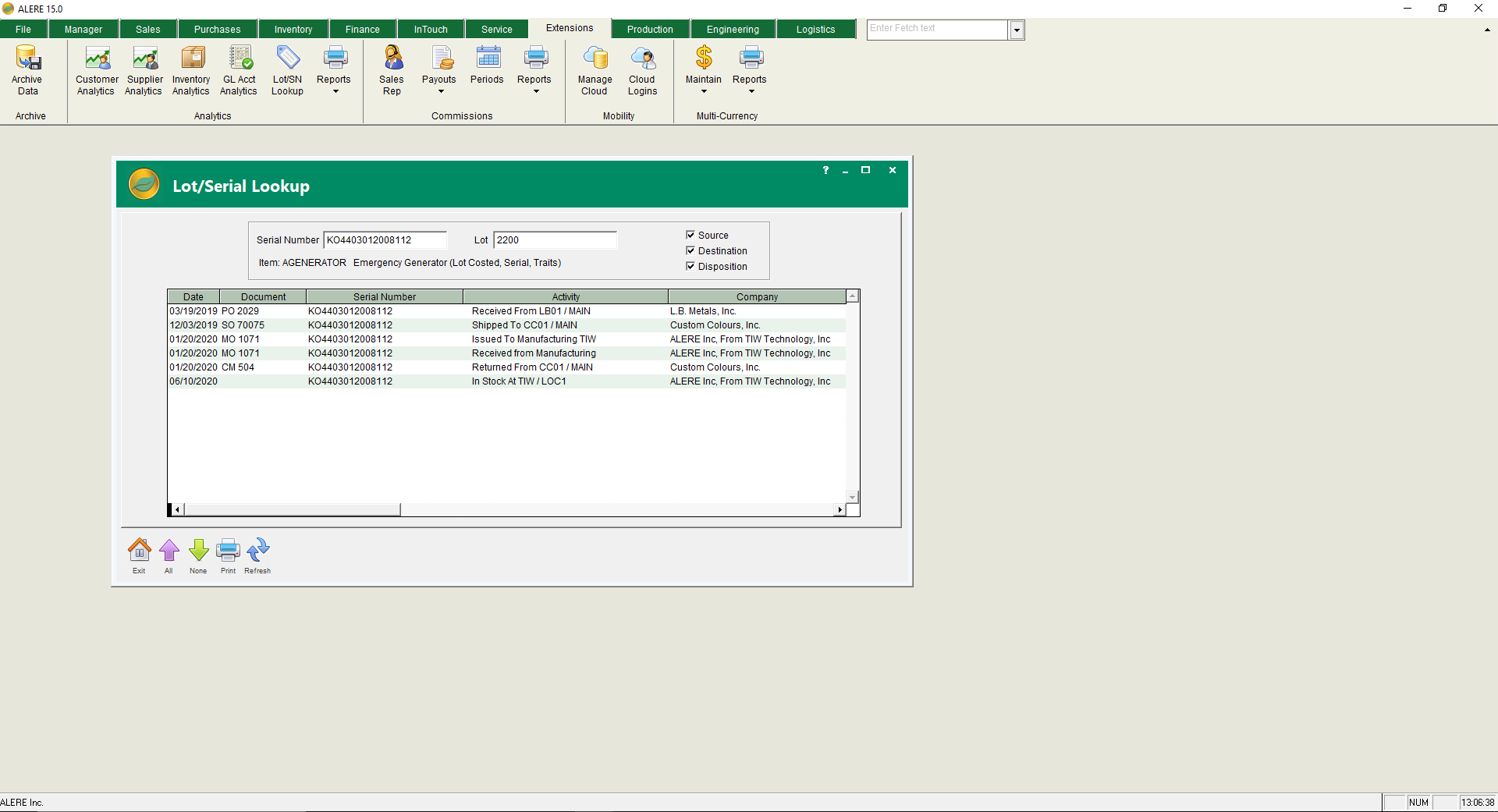Launch Lot/SN Lookup
The width and height of the screenshot is (1498, 812).
pos(286,70)
